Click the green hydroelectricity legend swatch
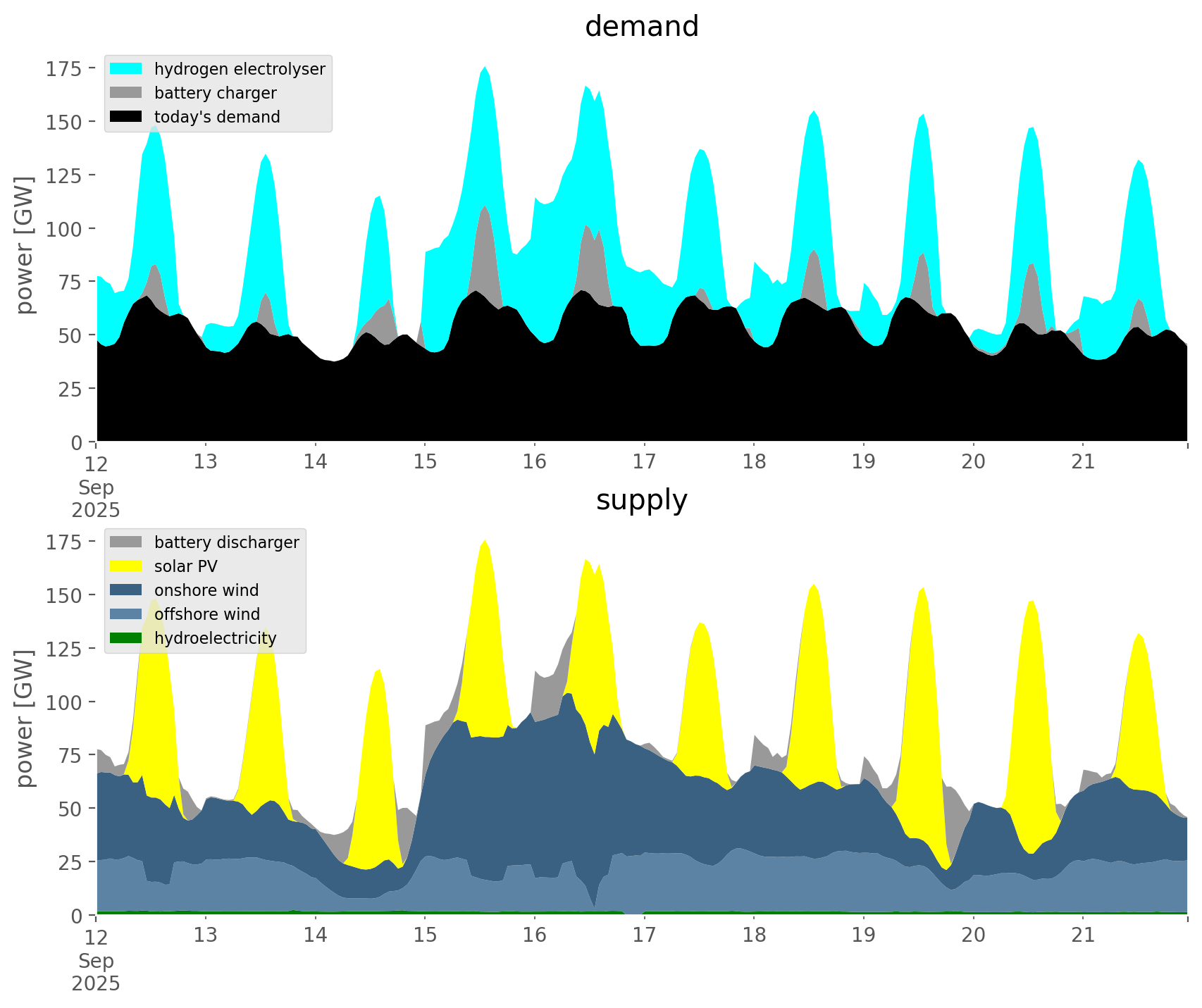This screenshot has width=1202, height=1008. click(x=126, y=638)
